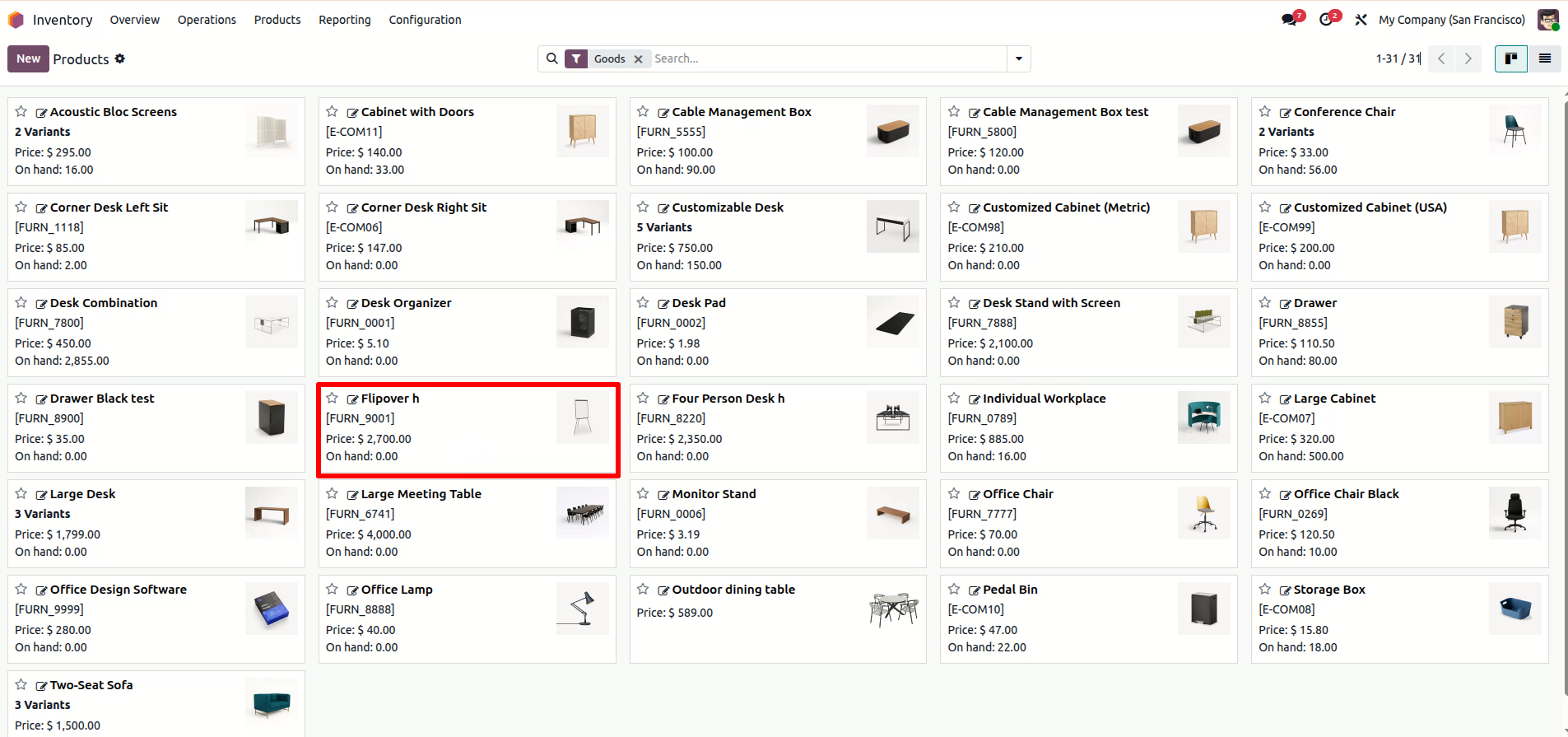Image resolution: width=1568 pixels, height=737 pixels.
Task: Mark Acoustic Bloc Screens as favorite
Action: [x=21, y=111]
